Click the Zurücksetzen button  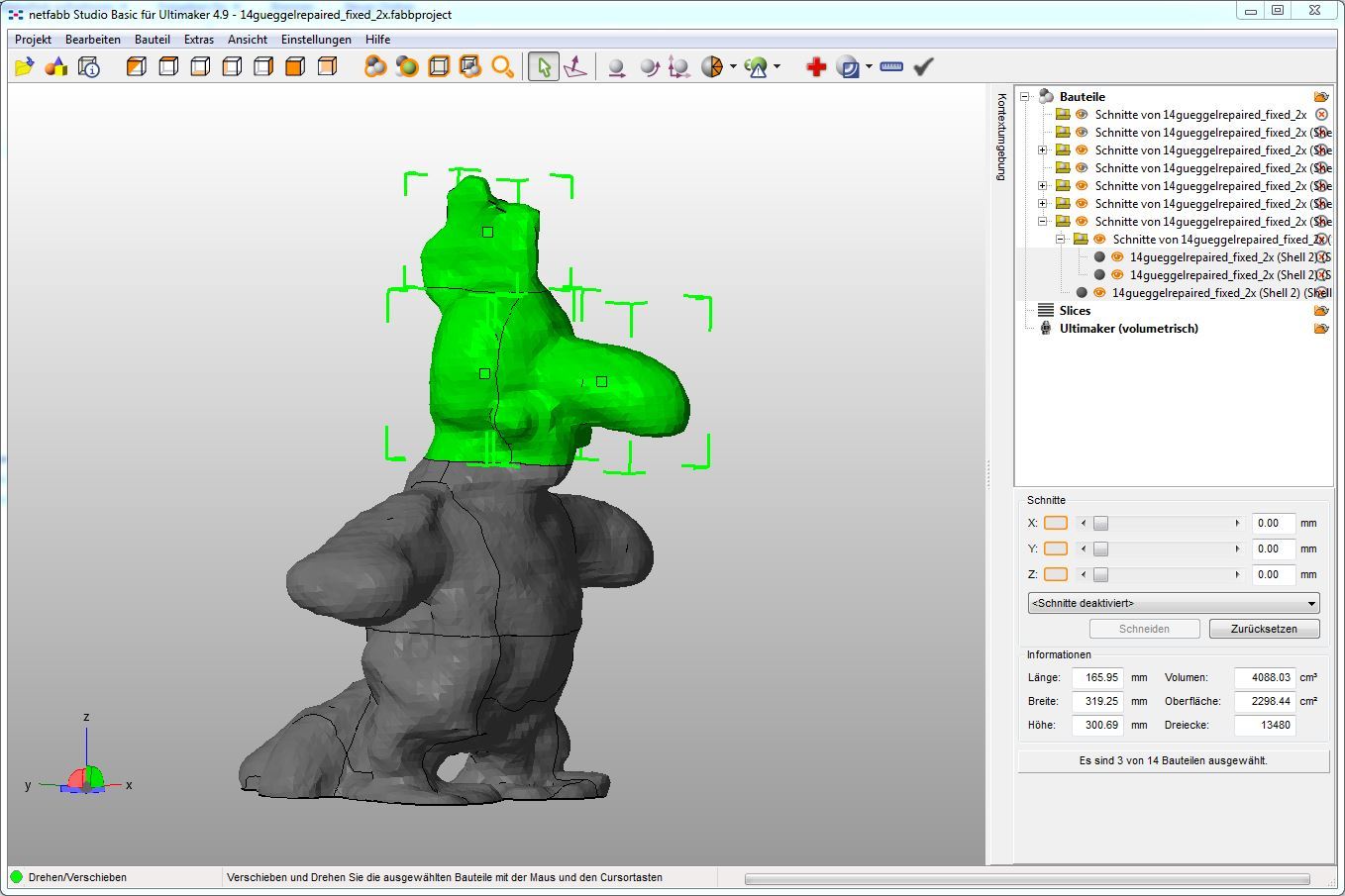pyautogui.click(x=1264, y=629)
